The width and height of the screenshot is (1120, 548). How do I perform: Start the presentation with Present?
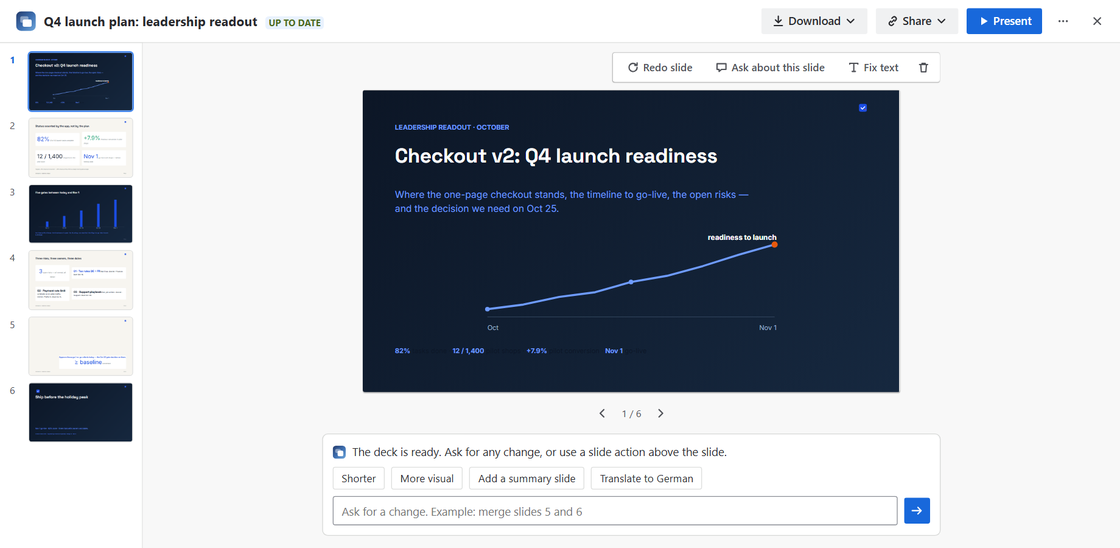(x=1004, y=21)
